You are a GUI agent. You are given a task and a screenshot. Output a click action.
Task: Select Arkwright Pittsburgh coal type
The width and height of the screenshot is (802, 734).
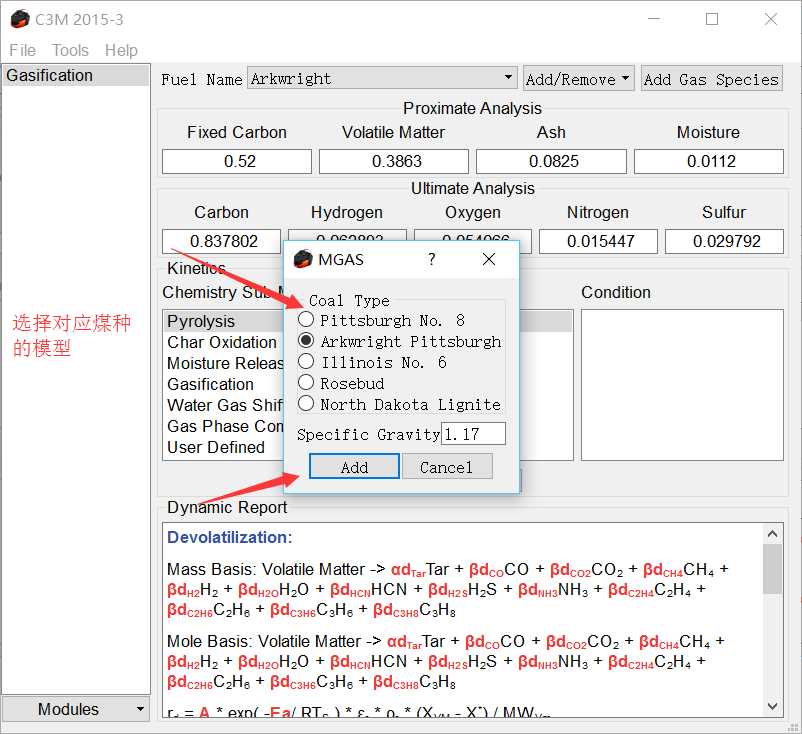[306, 341]
